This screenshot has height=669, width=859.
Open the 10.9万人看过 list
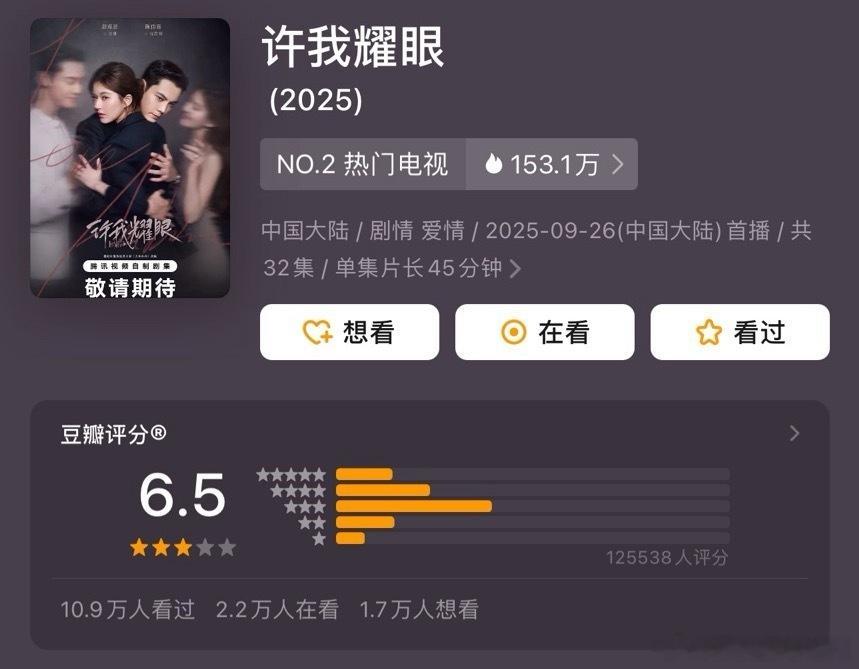point(128,610)
